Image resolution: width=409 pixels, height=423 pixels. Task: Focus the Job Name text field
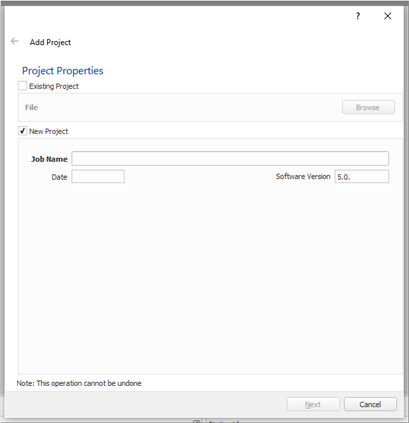(x=230, y=159)
